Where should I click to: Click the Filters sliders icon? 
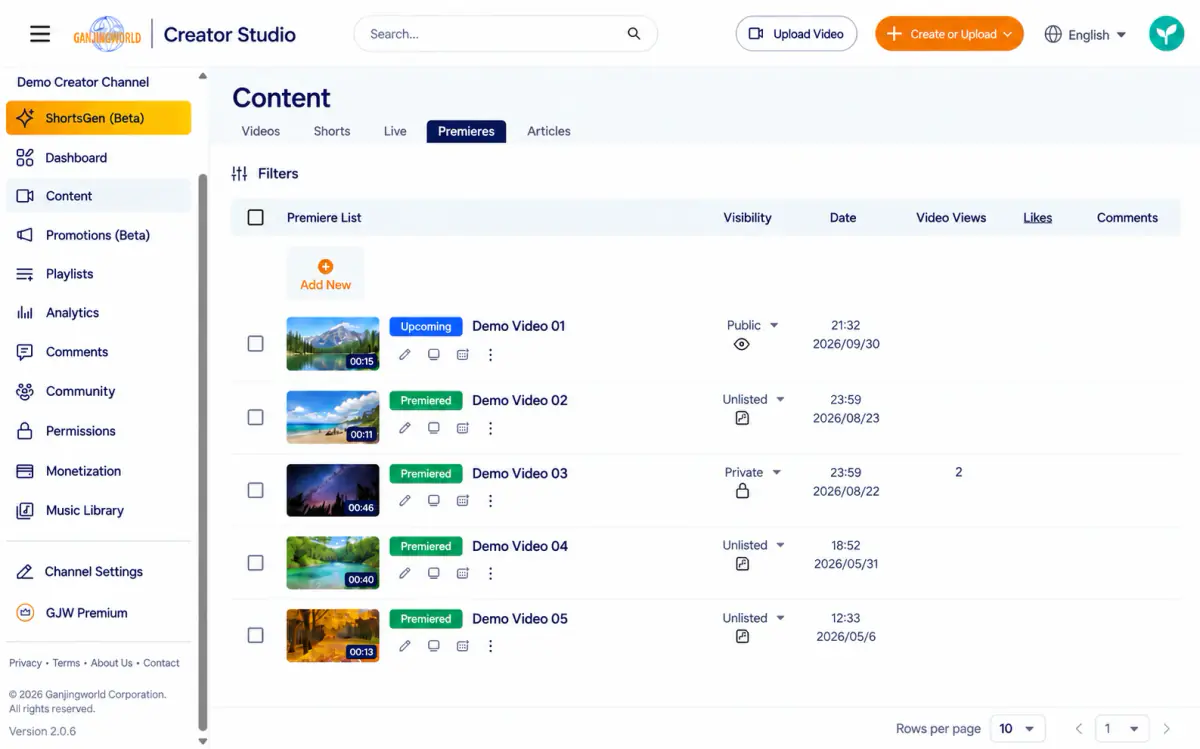click(x=239, y=174)
